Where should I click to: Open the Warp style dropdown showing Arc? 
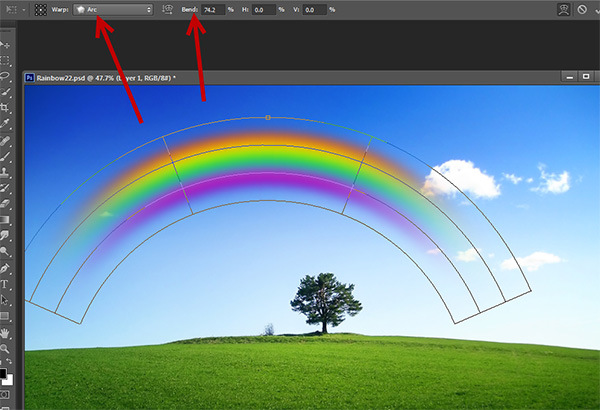point(115,9)
